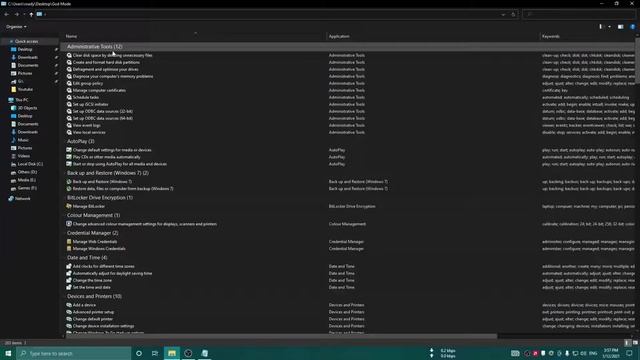Click icon beside Add a device
The image size is (640, 360).
pyautogui.click(x=69, y=305)
